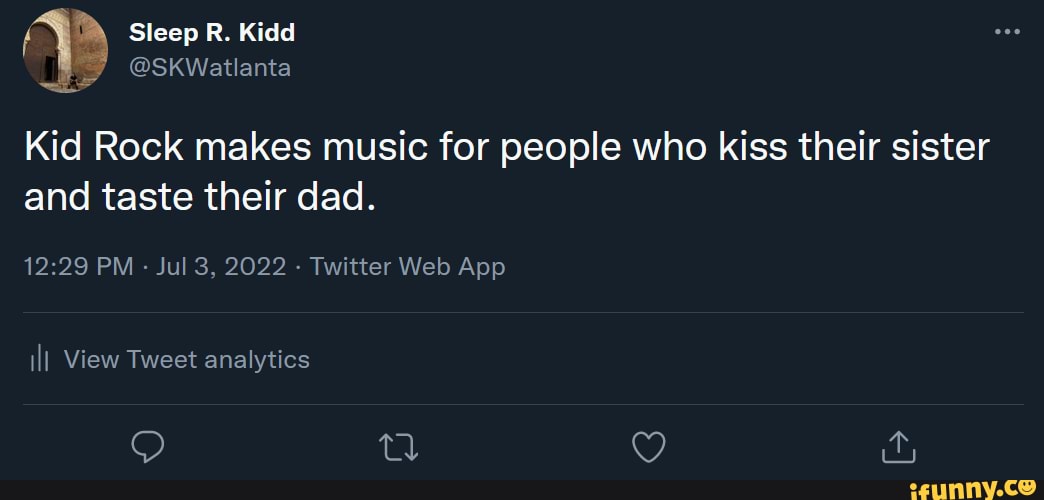This screenshot has height=500, width=1044.
Task: Open the share tweet icon
Action: coord(899,447)
